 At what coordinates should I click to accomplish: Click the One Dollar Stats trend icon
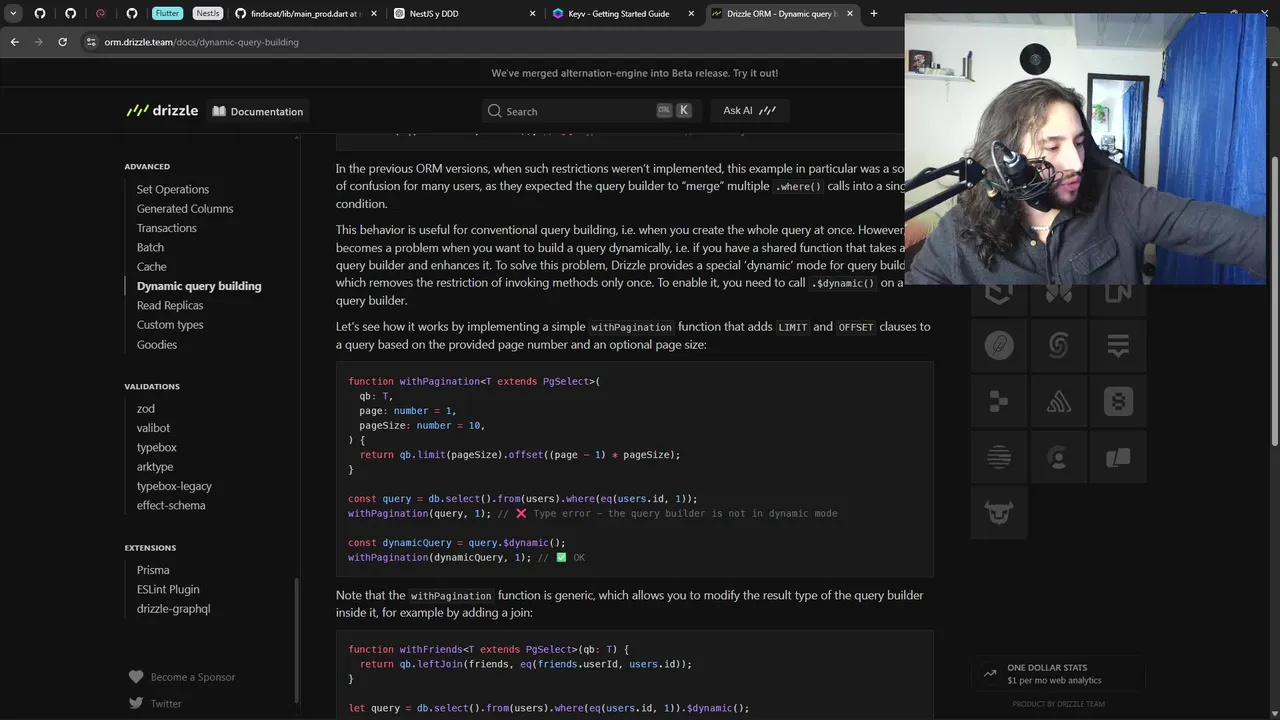(x=990, y=674)
